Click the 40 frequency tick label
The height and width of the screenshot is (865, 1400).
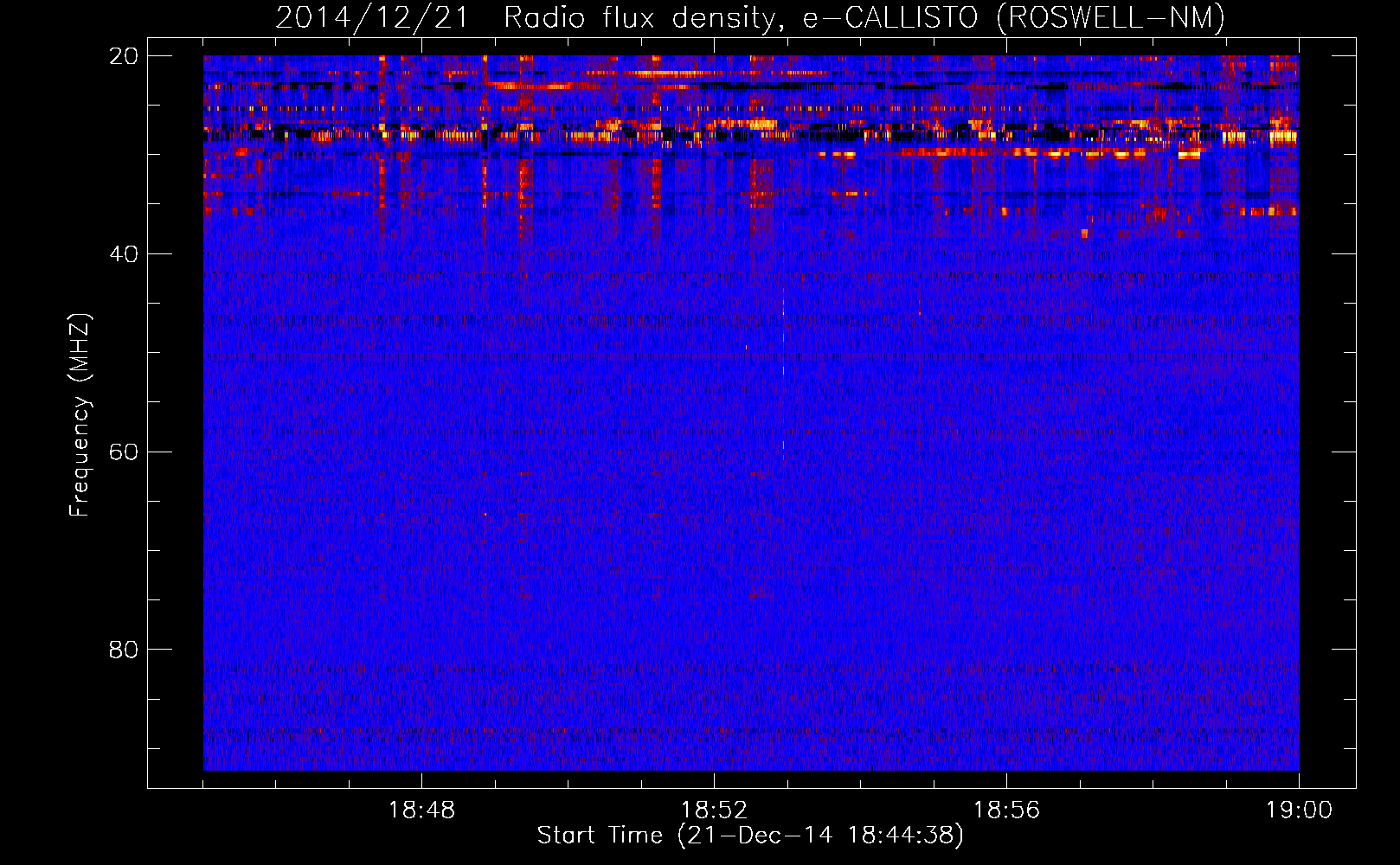coord(124,254)
